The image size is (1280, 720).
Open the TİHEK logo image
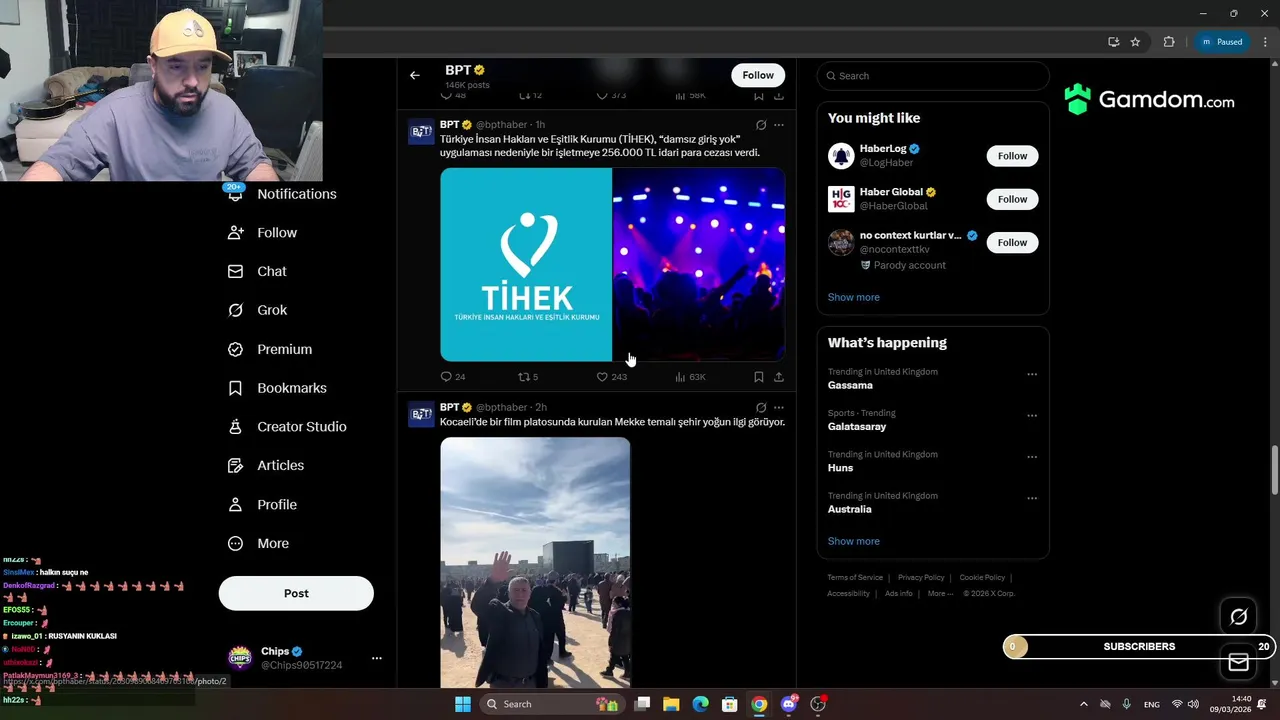pos(526,264)
